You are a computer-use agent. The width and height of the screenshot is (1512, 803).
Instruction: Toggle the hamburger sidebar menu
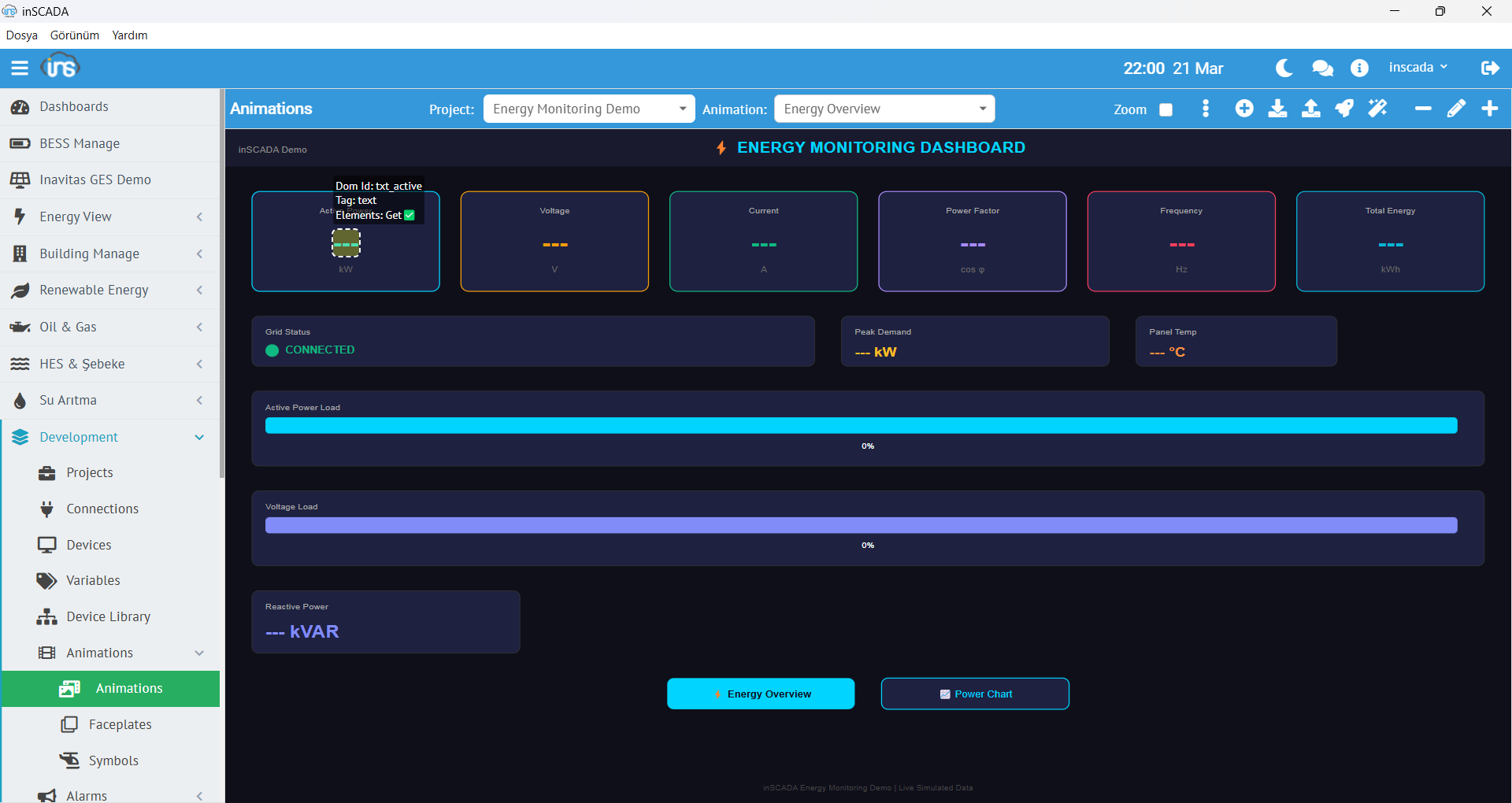coord(20,68)
